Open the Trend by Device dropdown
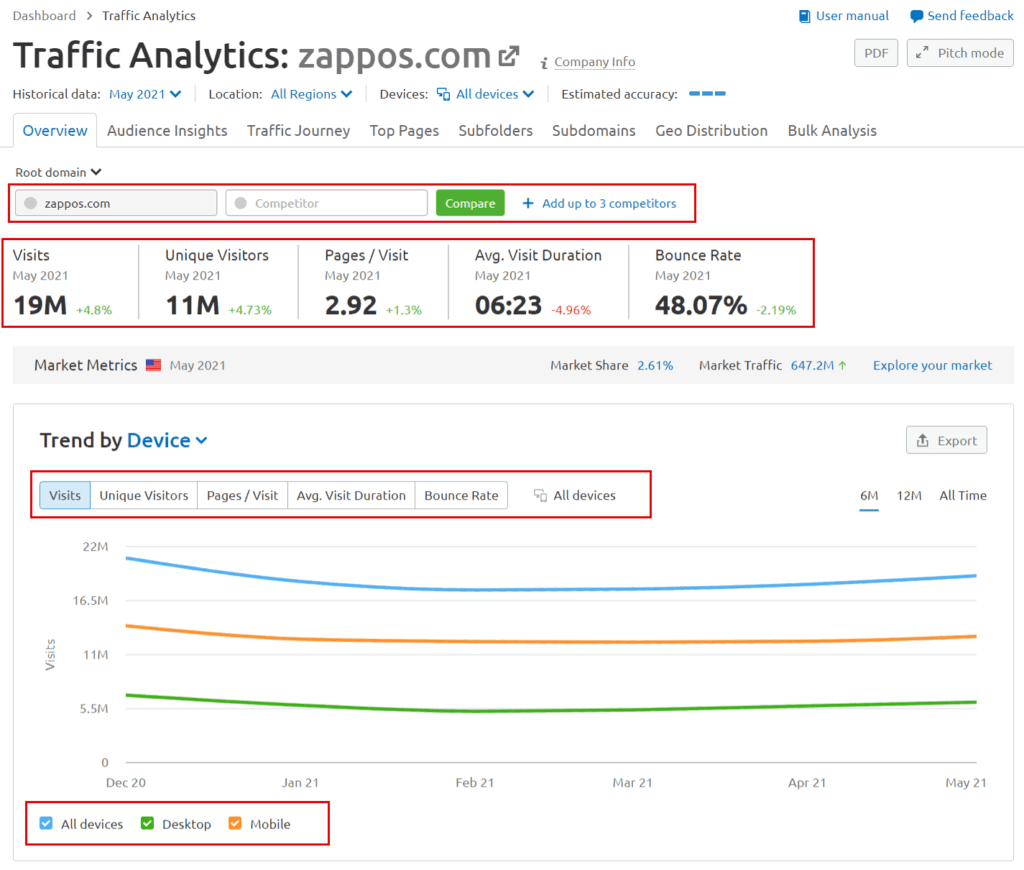Image resolution: width=1024 pixels, height=870 pixels. [167, 440]
